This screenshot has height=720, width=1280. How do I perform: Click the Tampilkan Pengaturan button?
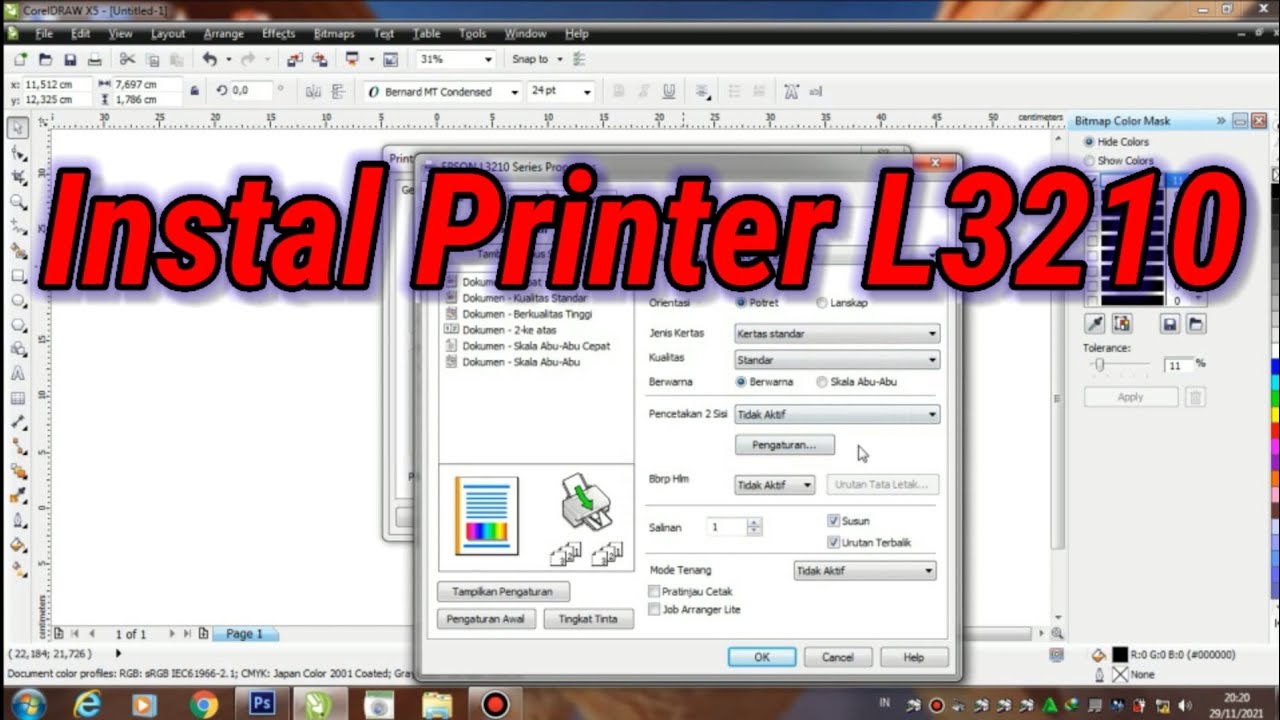[x=503, y=591]
